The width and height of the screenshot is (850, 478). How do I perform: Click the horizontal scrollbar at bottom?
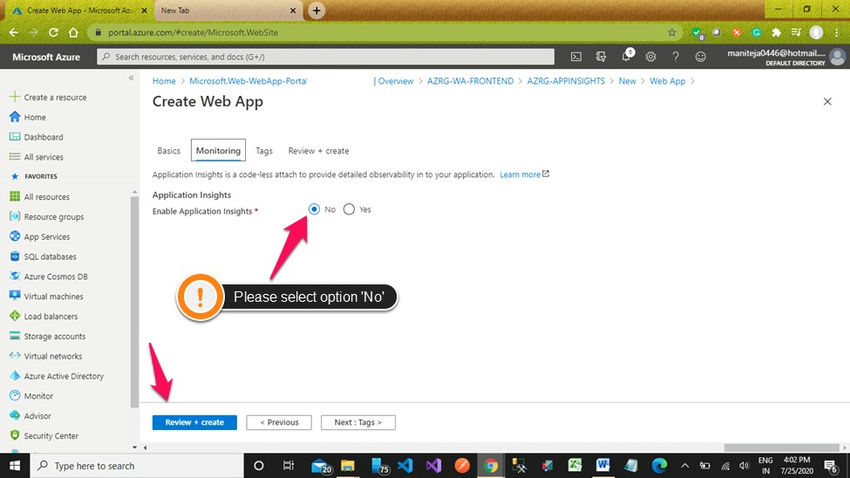pyautogui.click(x=781, y=448)
